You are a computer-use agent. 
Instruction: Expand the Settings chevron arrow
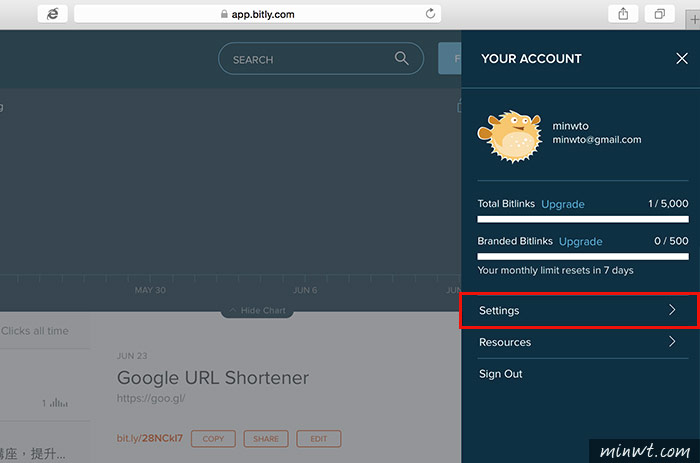tap(672, 310)
